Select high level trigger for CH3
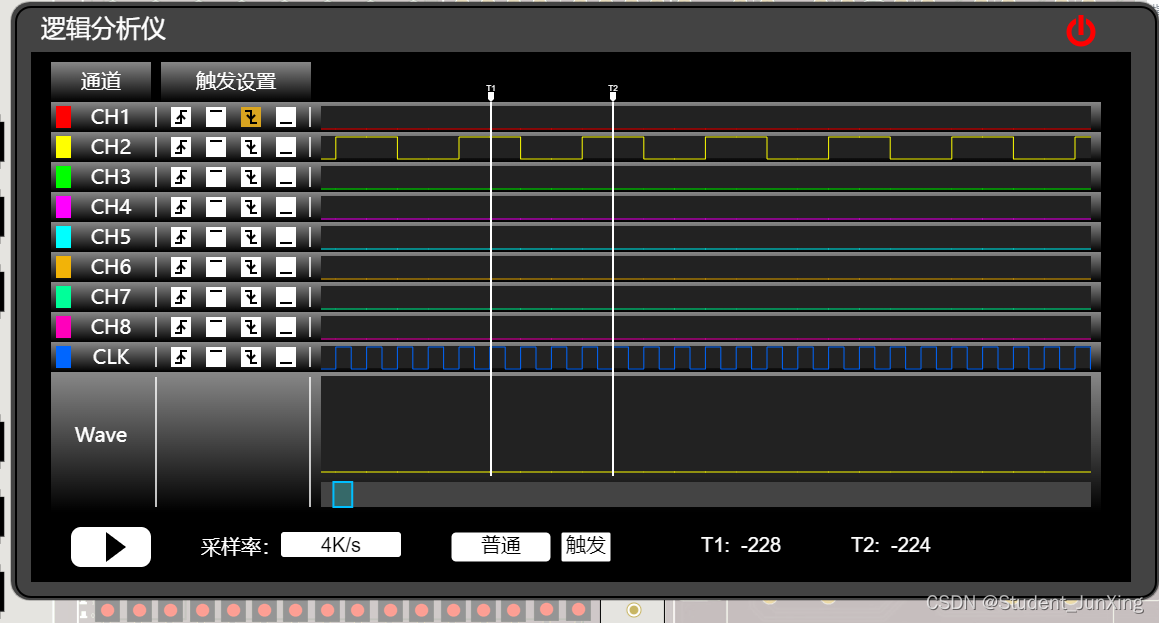The width and height of the screenshot is (1159, 623). tap(216, 177)
